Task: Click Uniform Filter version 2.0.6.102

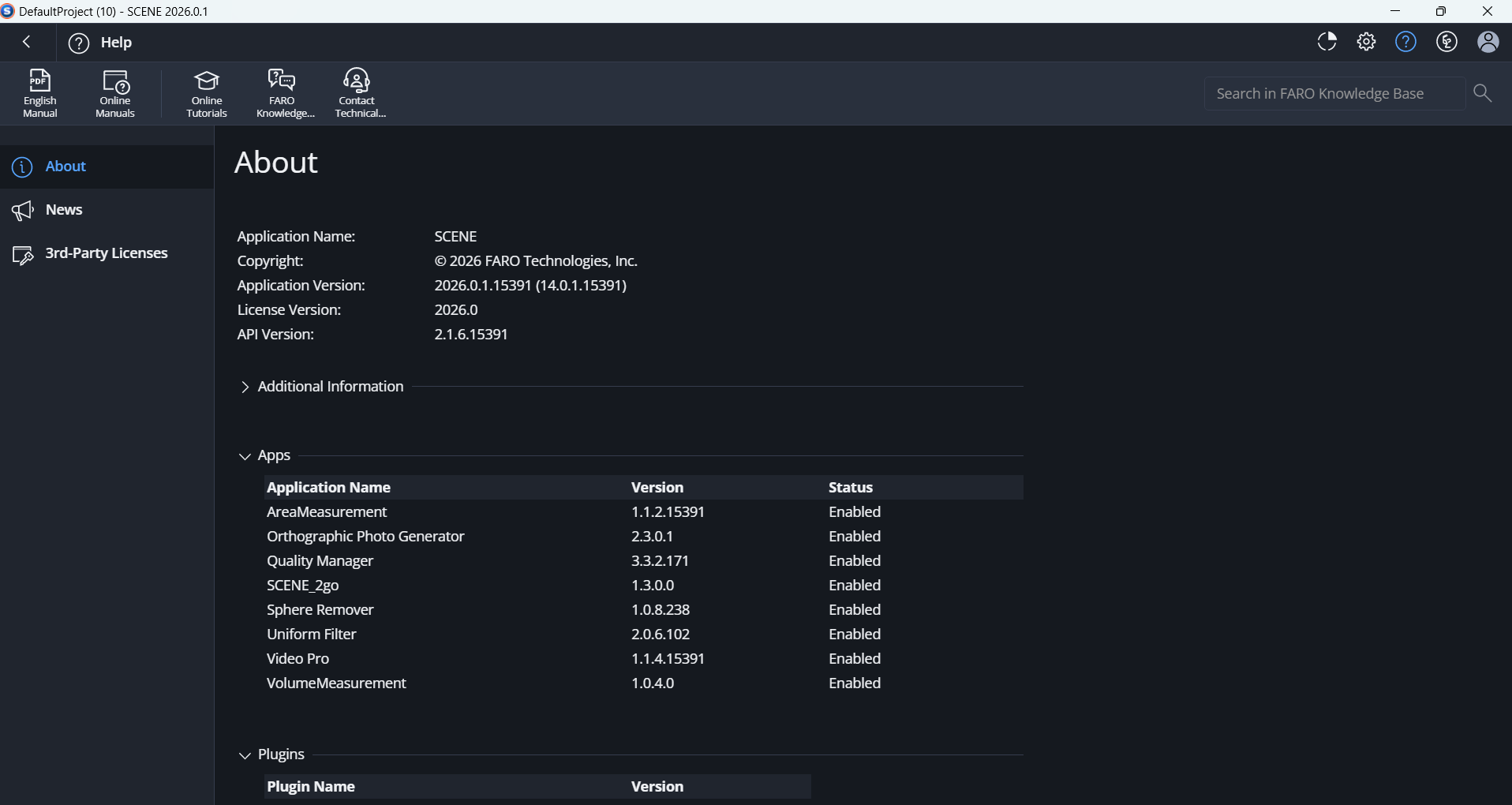Action: pos(661,635)
